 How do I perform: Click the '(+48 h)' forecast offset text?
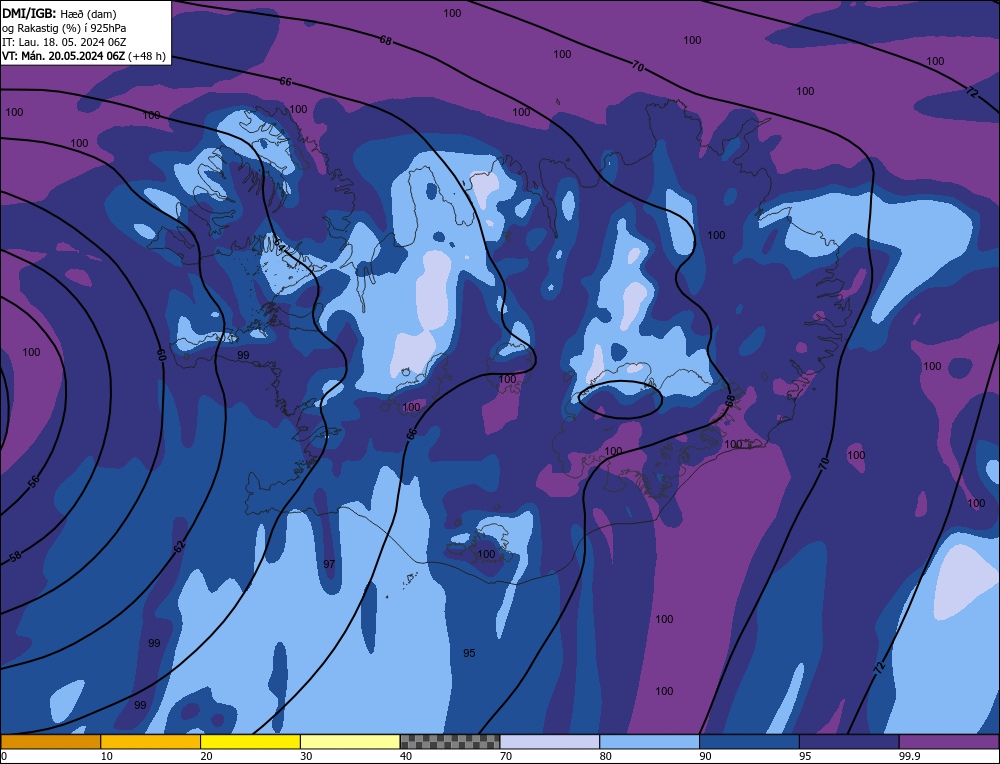147,56
